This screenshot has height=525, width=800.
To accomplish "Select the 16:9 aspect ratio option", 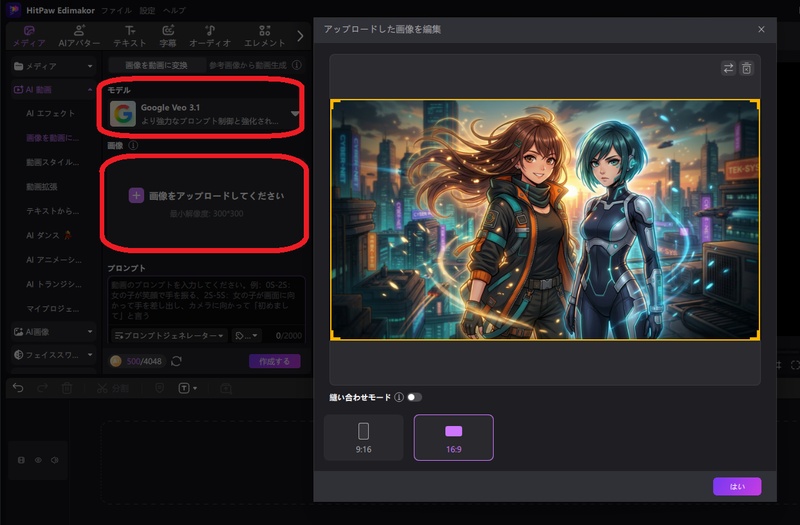I will (454, 437).
